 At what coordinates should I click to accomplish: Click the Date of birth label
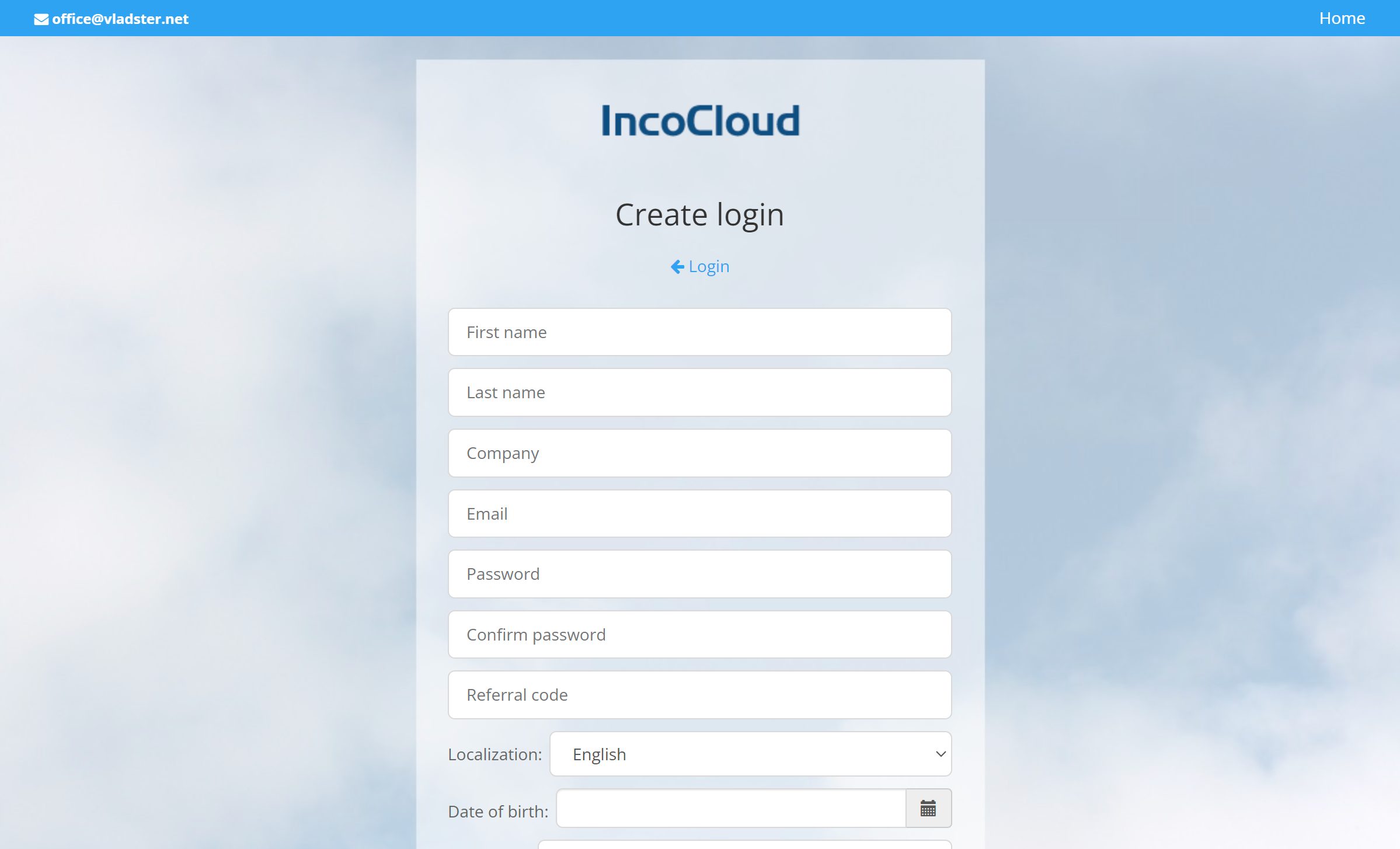point(497,812)
